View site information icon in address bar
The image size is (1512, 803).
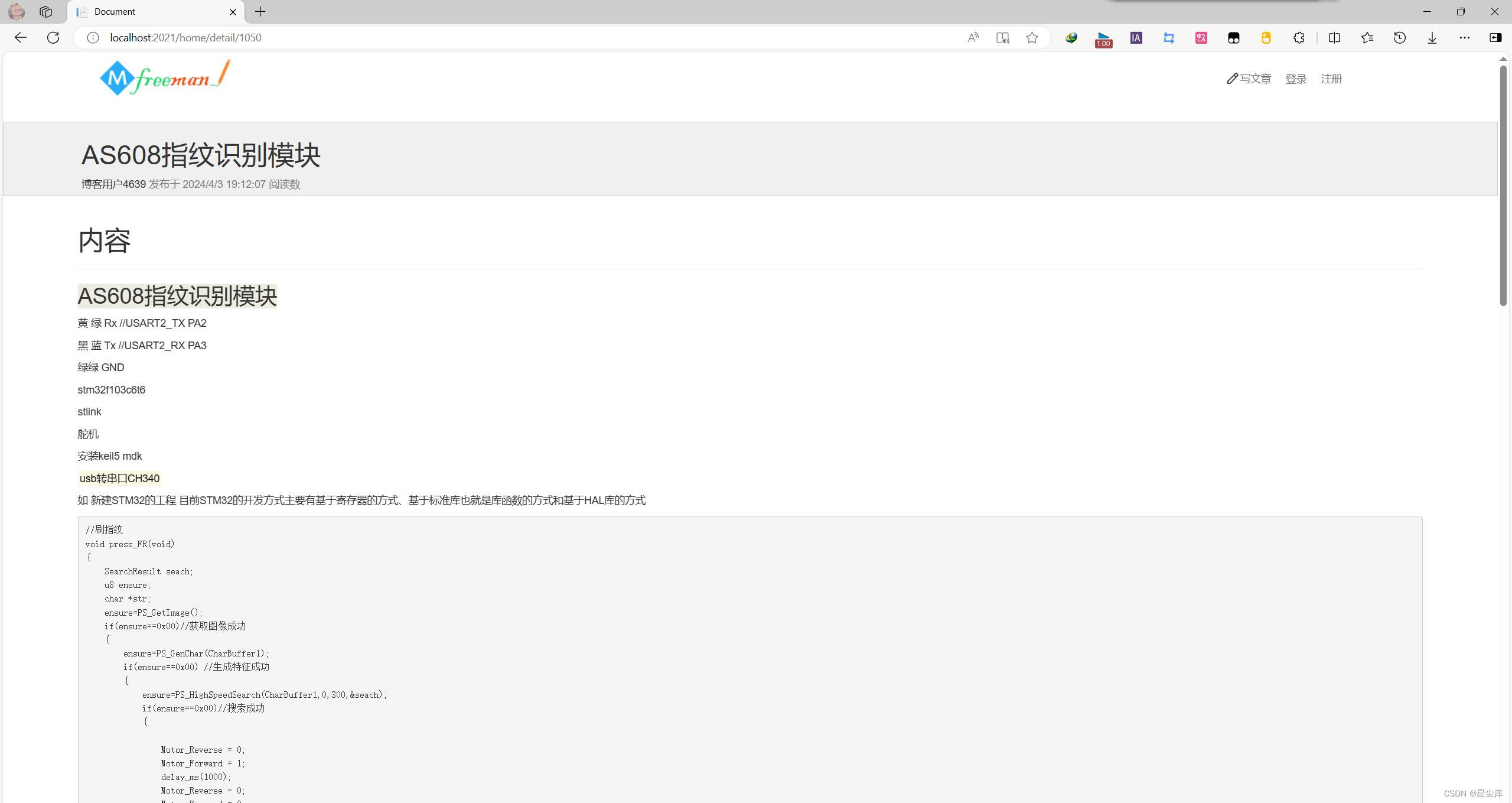click(x=93, y=38)
